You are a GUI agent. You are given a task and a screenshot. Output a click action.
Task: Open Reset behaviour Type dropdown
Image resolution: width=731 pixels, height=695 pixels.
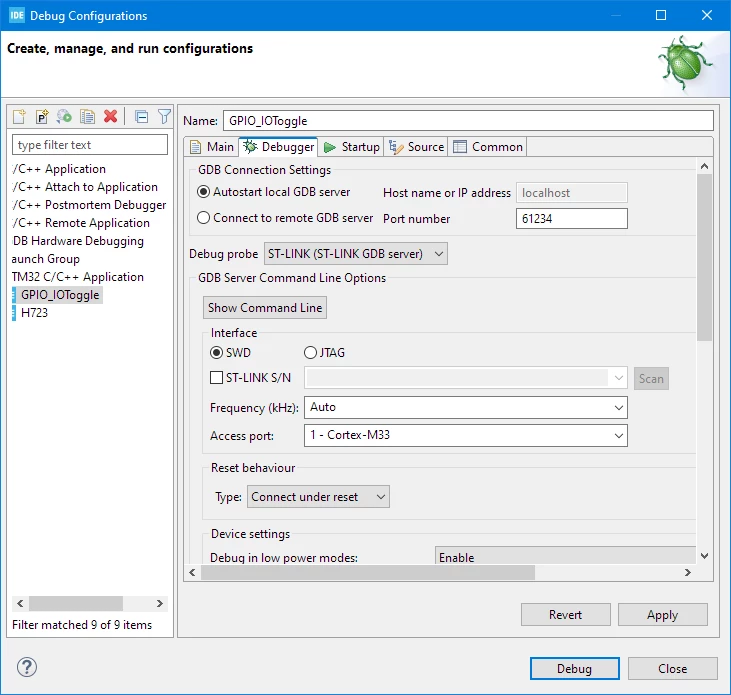318,497
